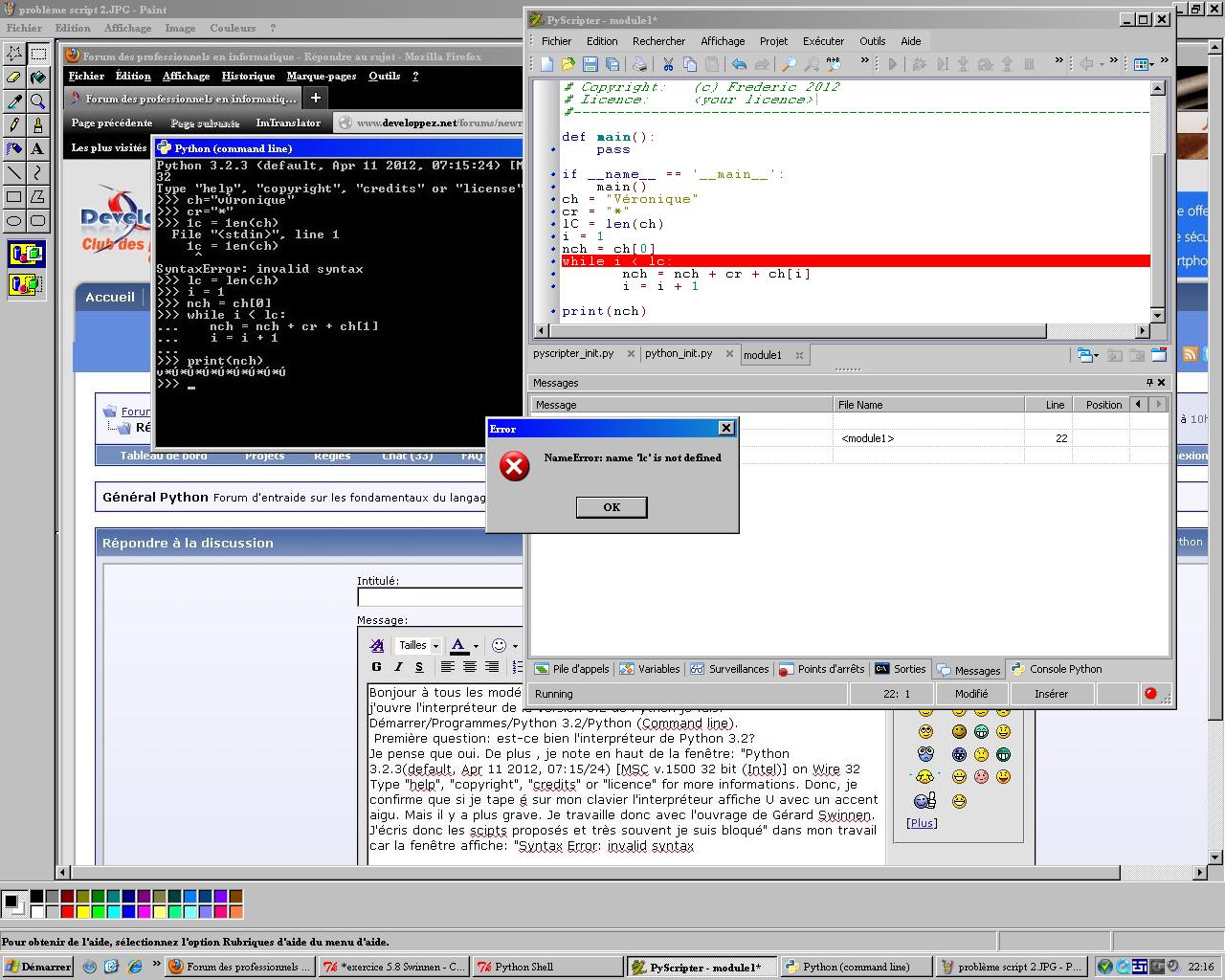
Task: Click the Save All icon in PyScripter
Action: coord(612,64)
